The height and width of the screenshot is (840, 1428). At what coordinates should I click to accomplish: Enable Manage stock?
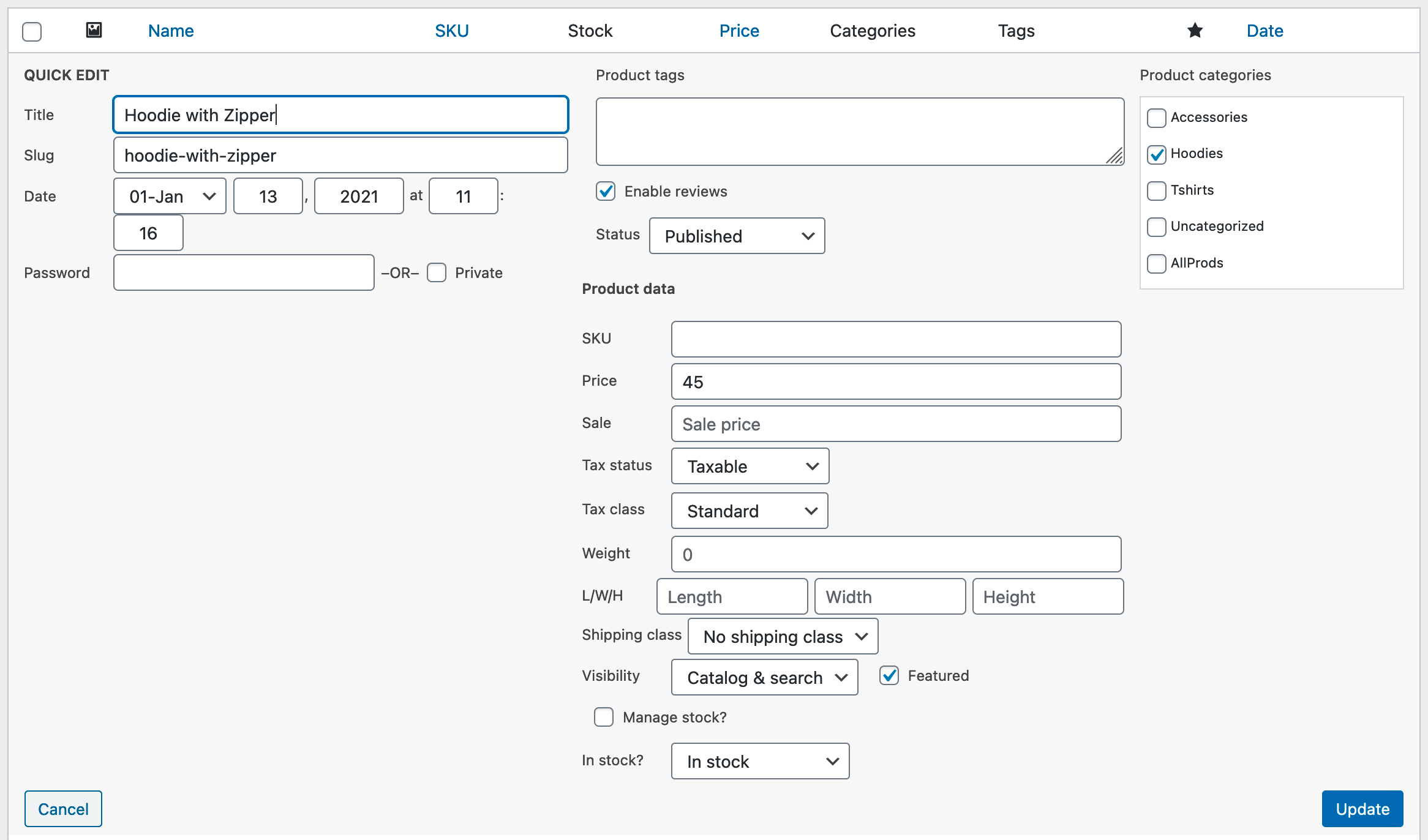click(x=603, y=717)
